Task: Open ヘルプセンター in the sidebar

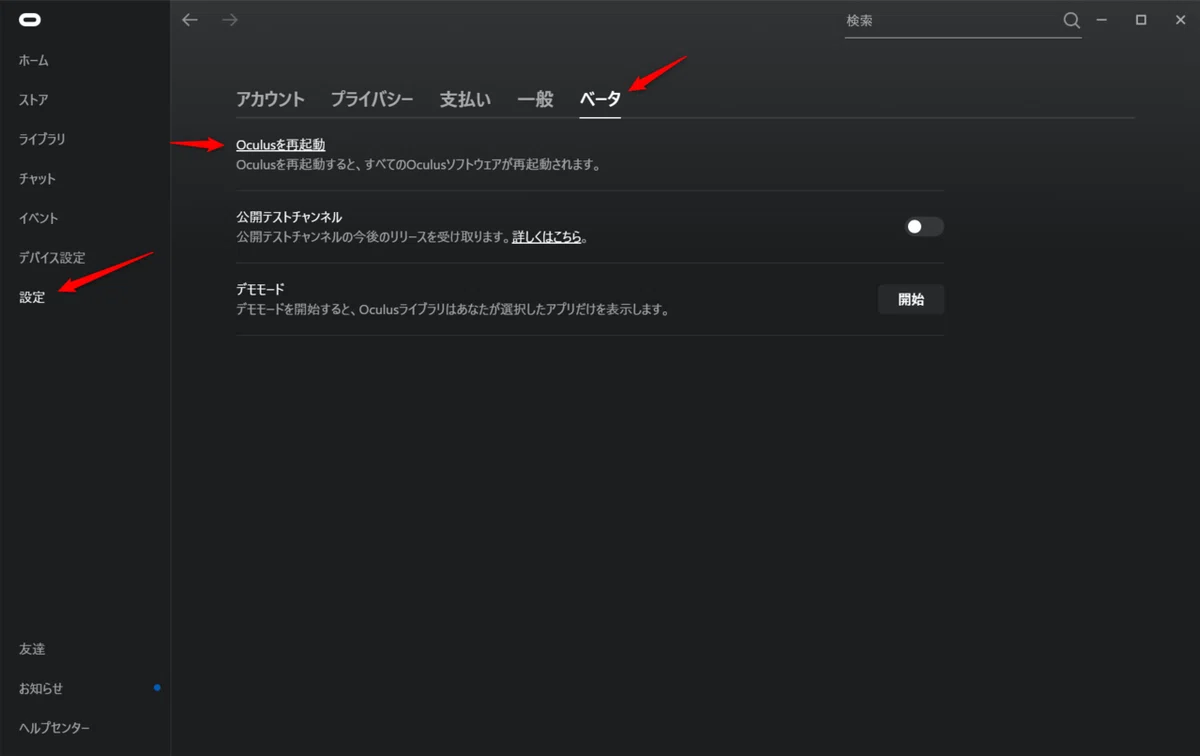Action: [x=54, y=728]
